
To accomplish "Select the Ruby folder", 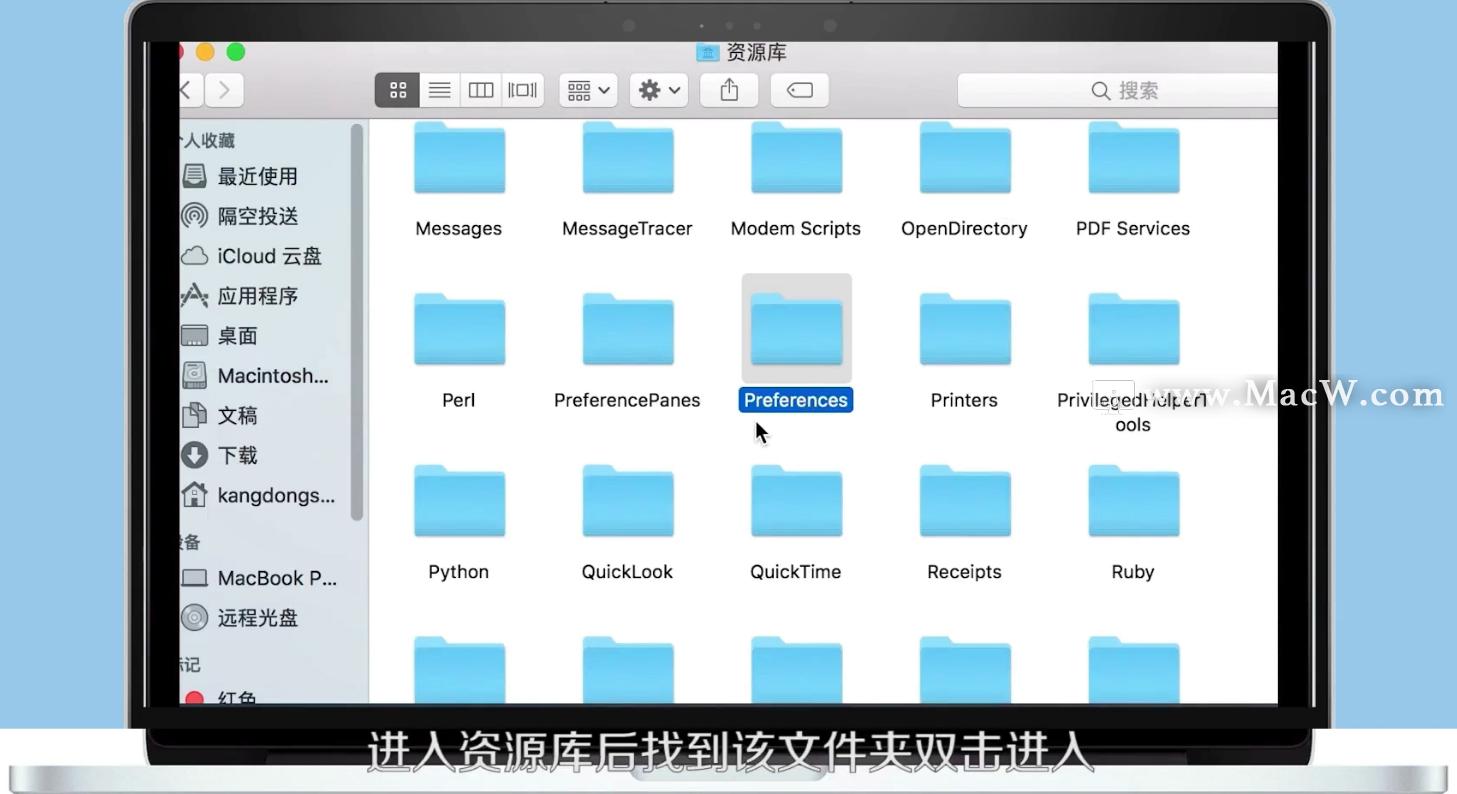I will (x=1132, y=501).
